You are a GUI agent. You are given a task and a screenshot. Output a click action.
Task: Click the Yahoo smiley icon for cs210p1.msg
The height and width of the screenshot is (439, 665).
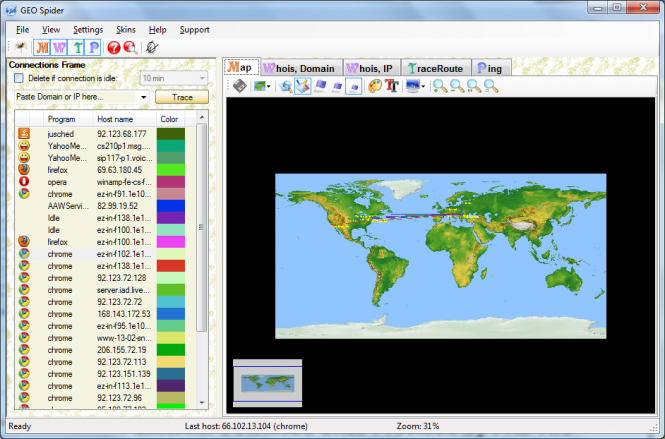24,145
